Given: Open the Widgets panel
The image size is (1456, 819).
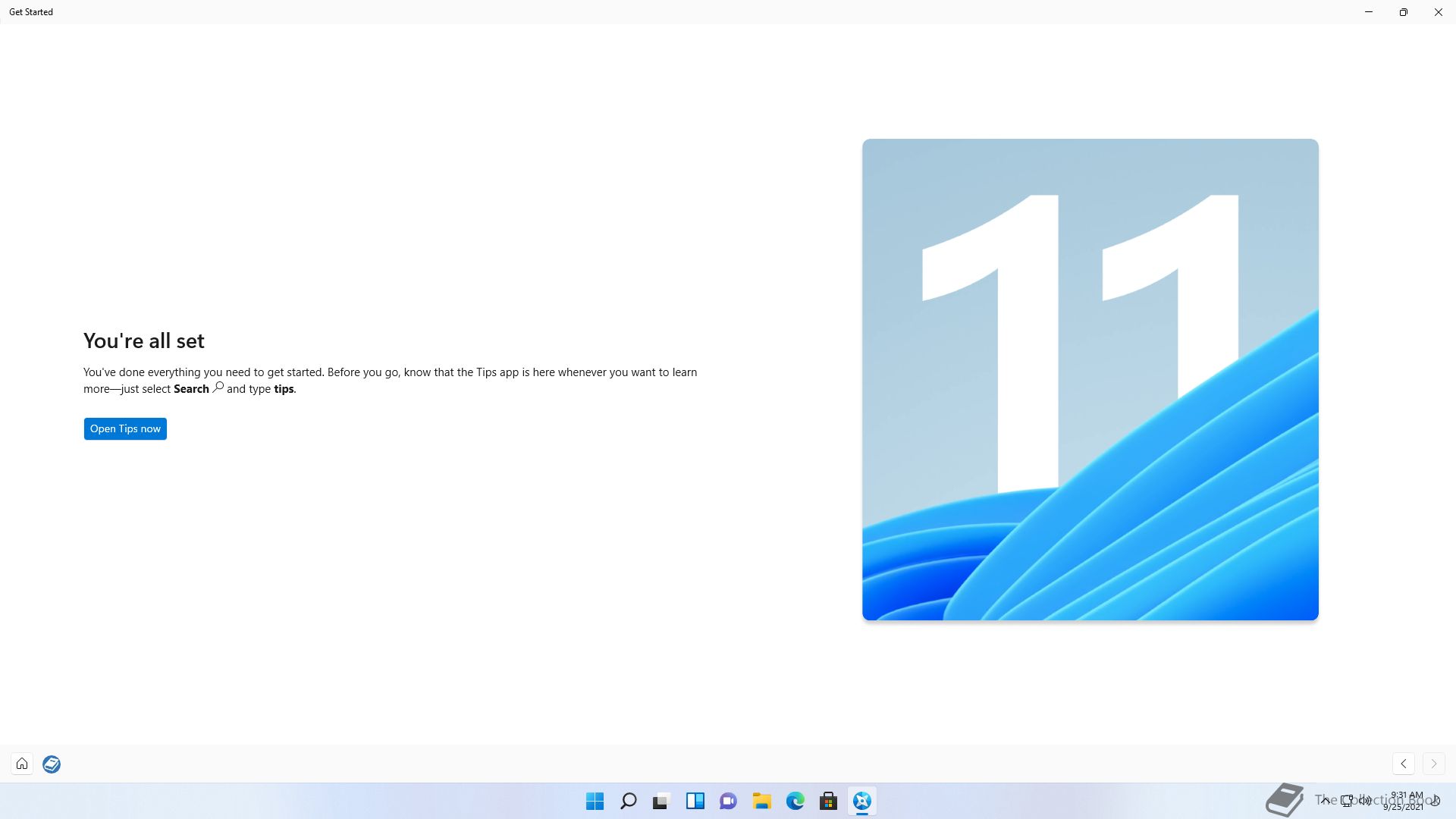Looking at the screenshot, I should point(695,801).
